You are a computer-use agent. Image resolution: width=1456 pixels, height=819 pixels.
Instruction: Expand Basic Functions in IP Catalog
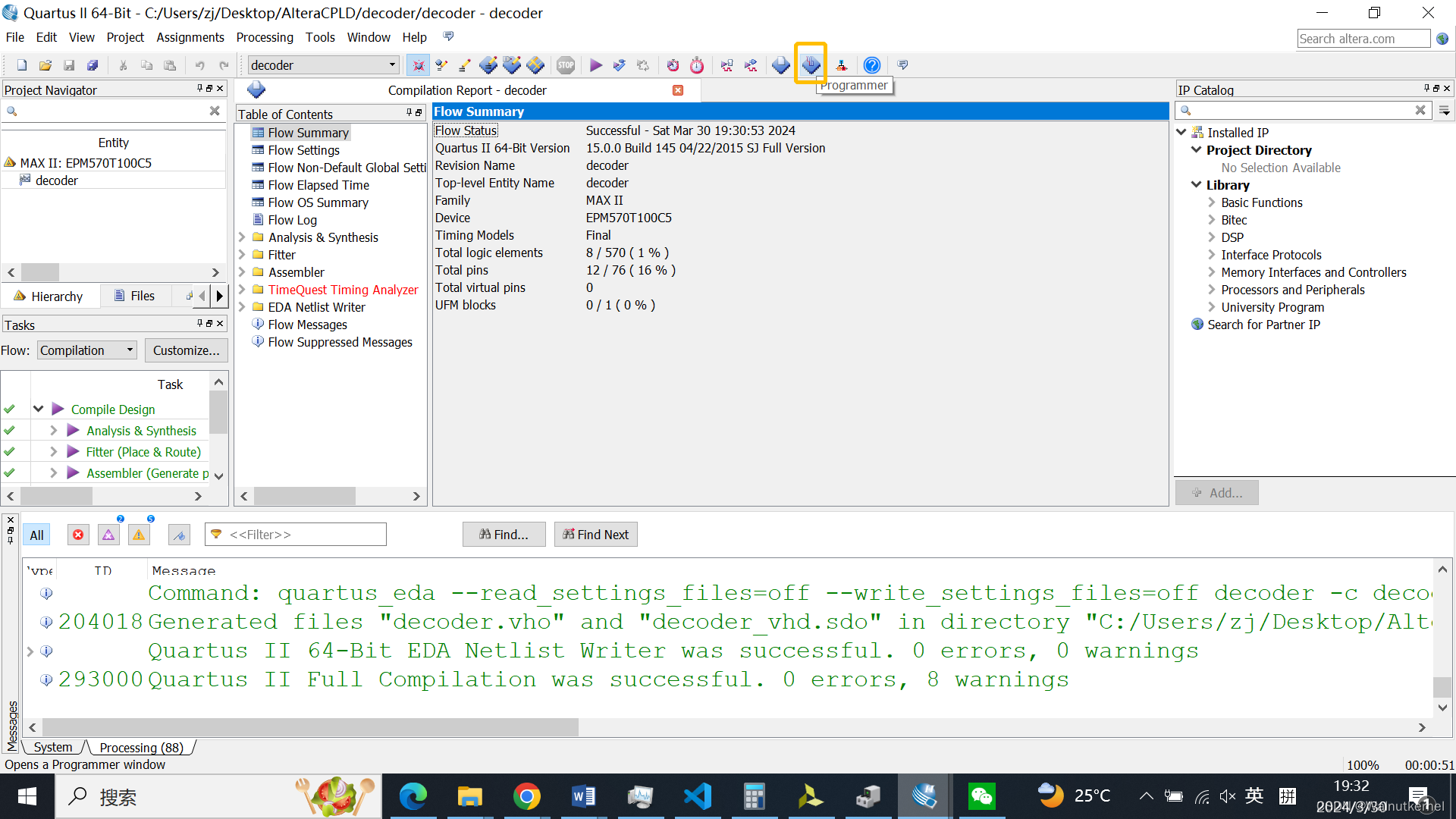[1211, 202]
